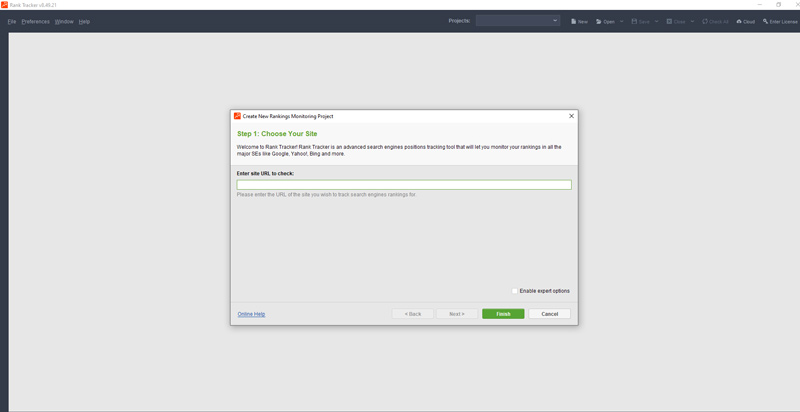Create a New project from toolbar
This screenshot has width=800, height=412.
(x=579, y=21)
